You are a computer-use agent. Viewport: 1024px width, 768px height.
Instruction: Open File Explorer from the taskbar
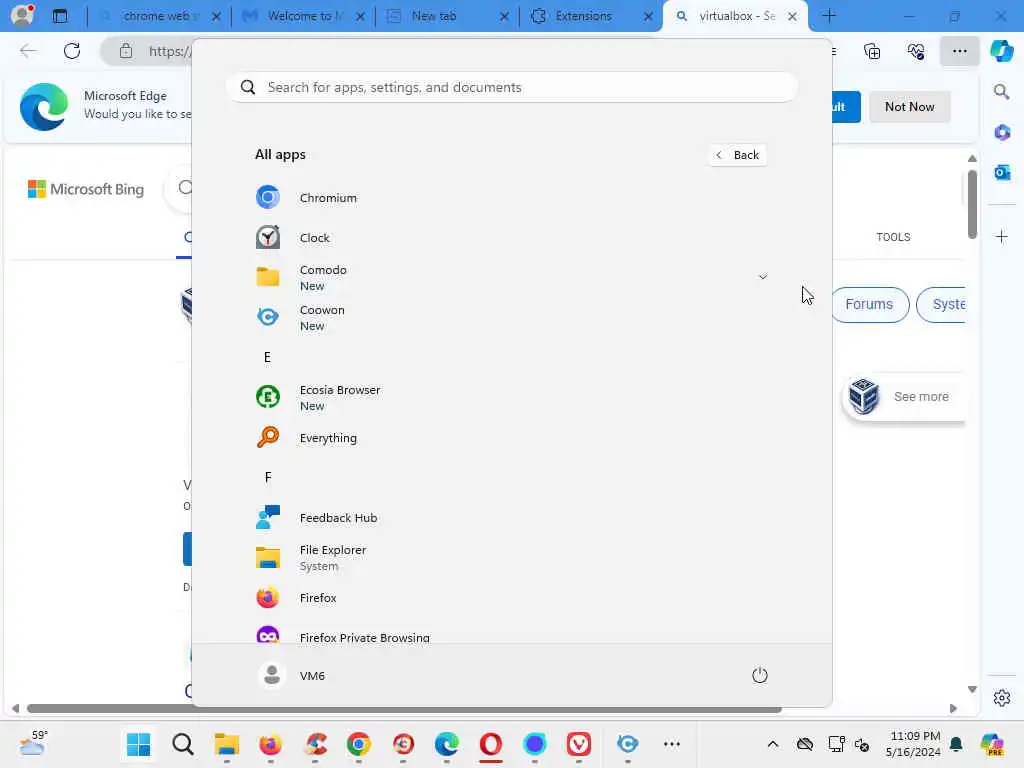click(x=227, y=744)
